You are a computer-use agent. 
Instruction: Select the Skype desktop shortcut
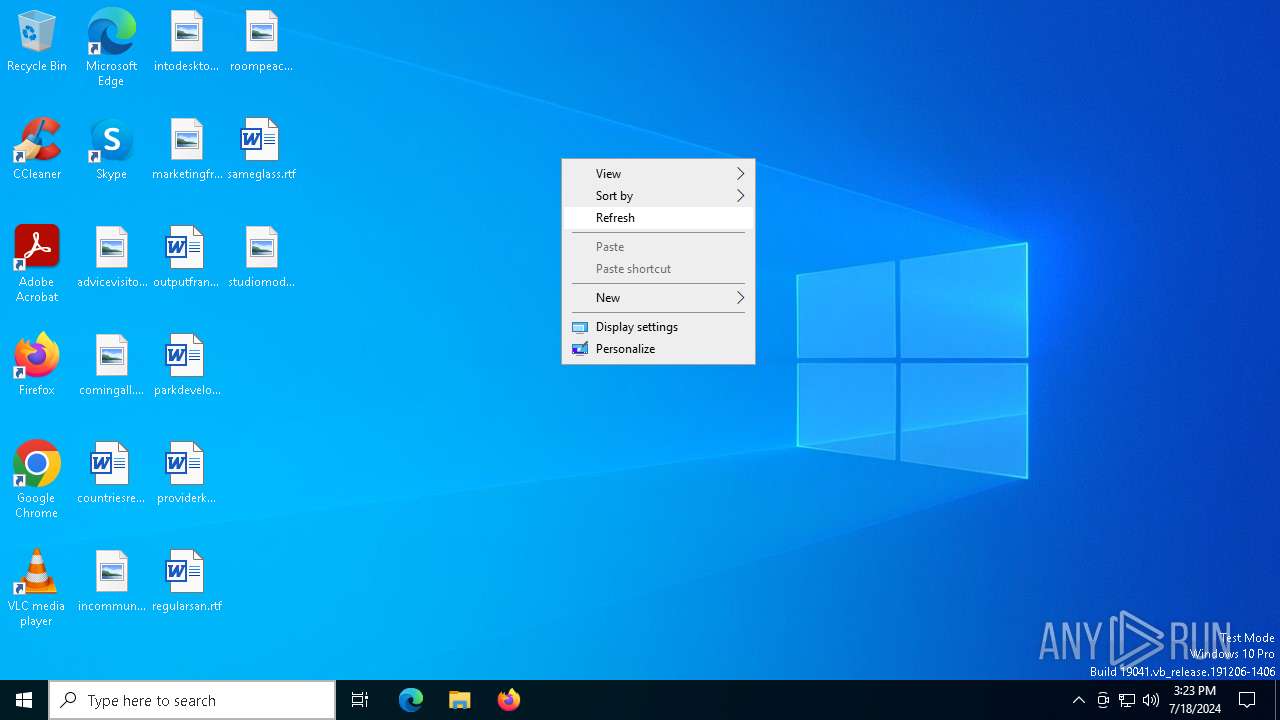tap(111, 150)
